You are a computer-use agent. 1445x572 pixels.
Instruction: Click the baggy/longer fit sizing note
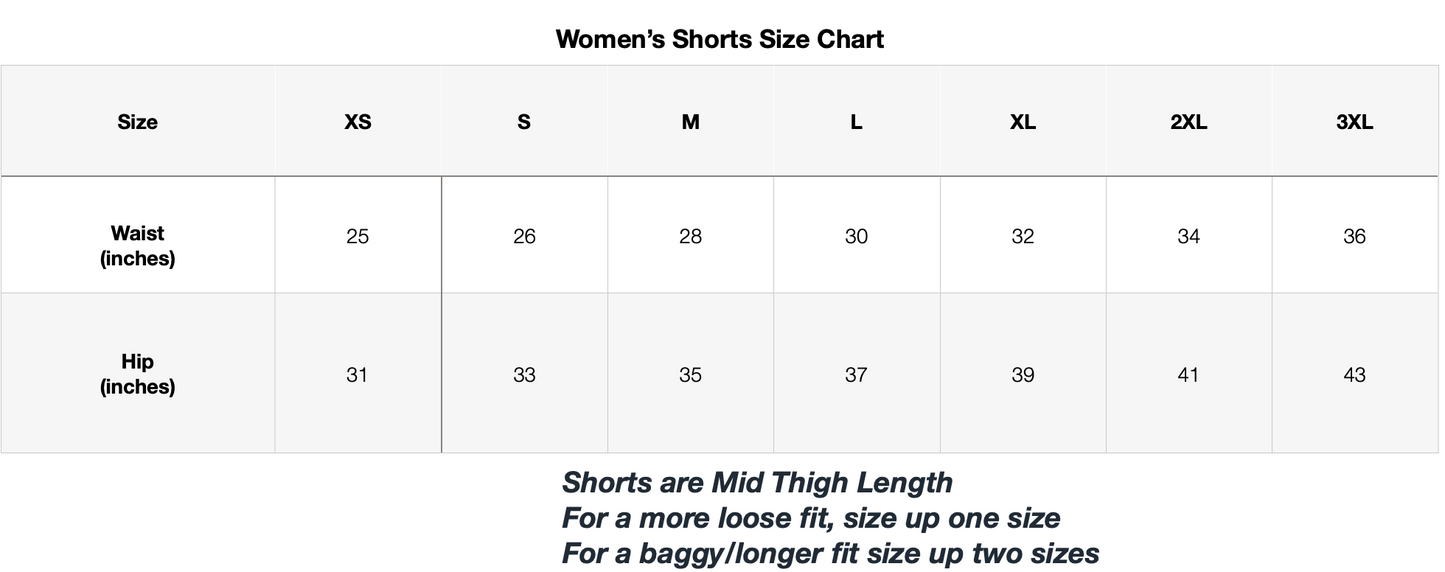point(830,553)
